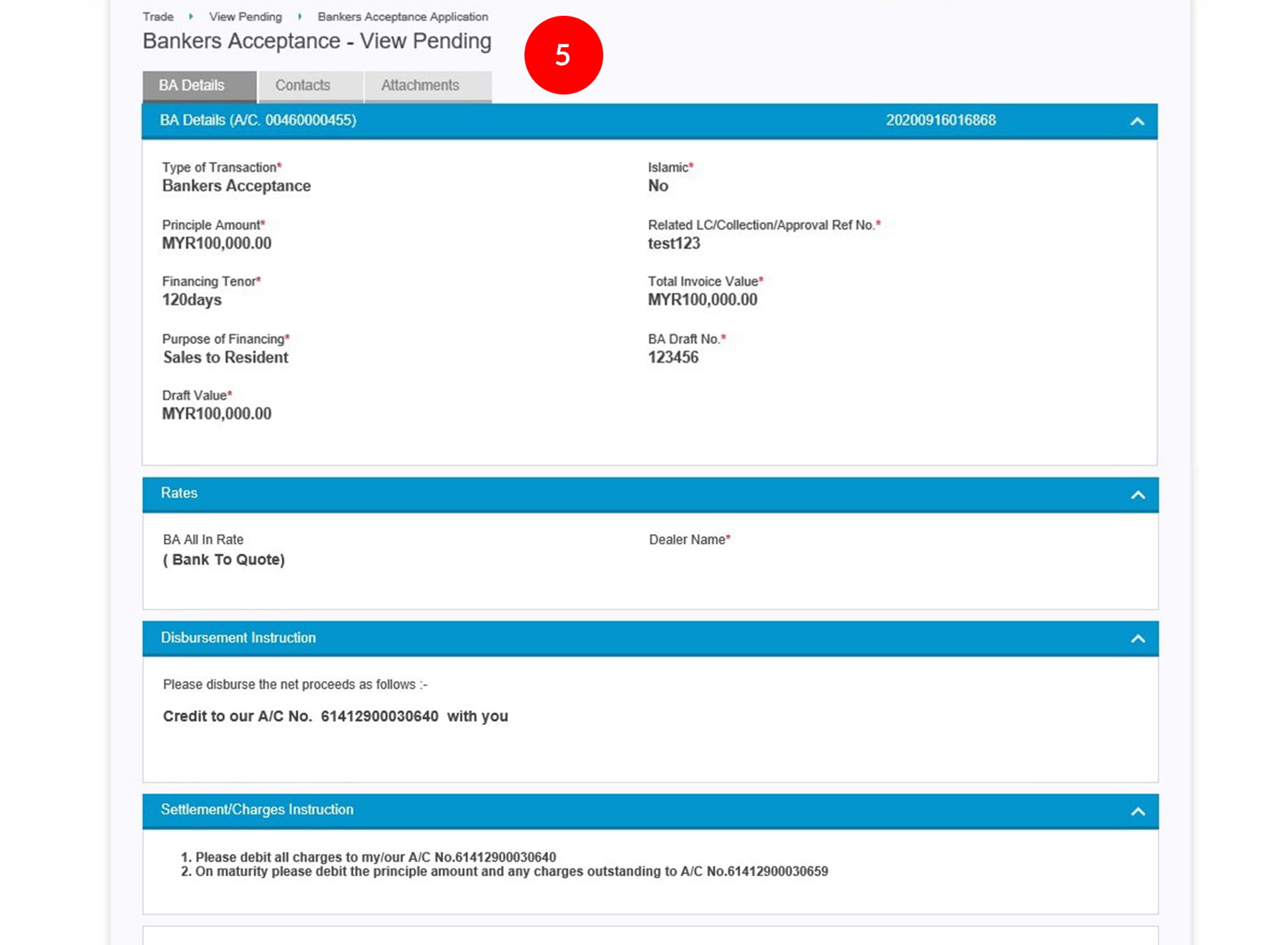Click the View Pending breadcrumb link
The width and height of the screenshot is (1288, 945).
click(245, 16)
